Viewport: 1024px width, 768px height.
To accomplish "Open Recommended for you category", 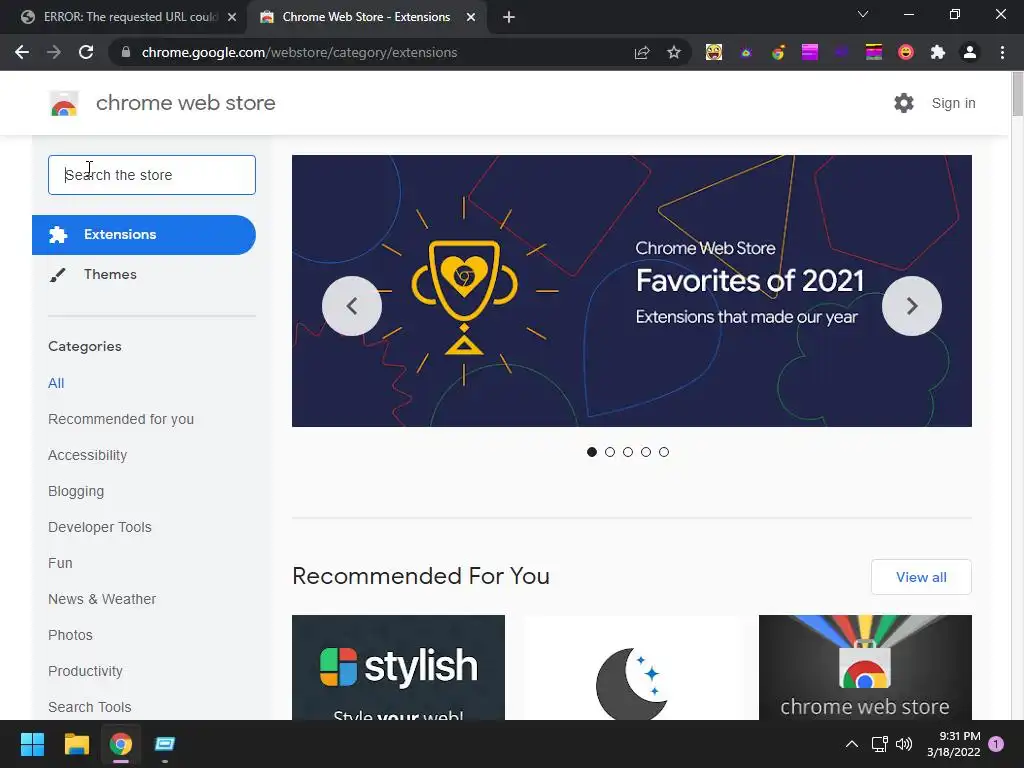I will [x=121, y=419].
